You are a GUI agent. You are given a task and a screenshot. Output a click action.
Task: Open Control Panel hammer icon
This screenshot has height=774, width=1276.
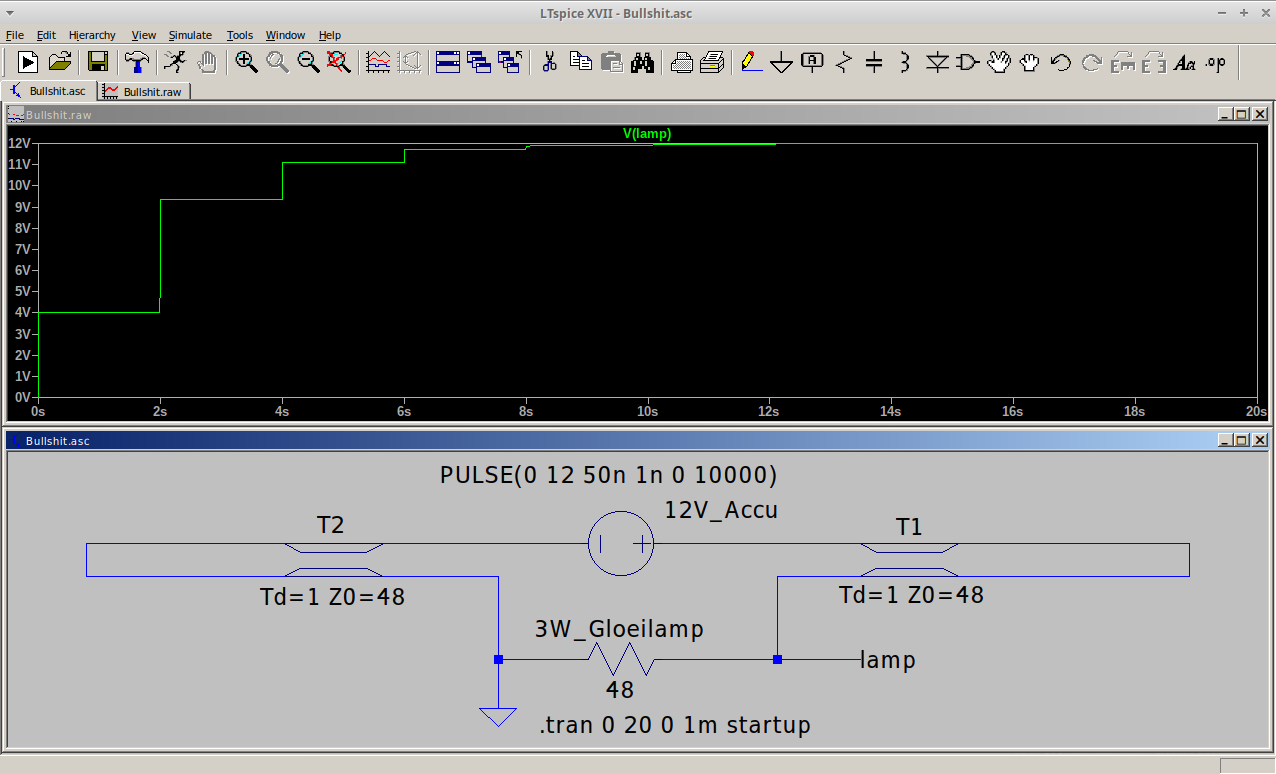(x=136, y=62)
